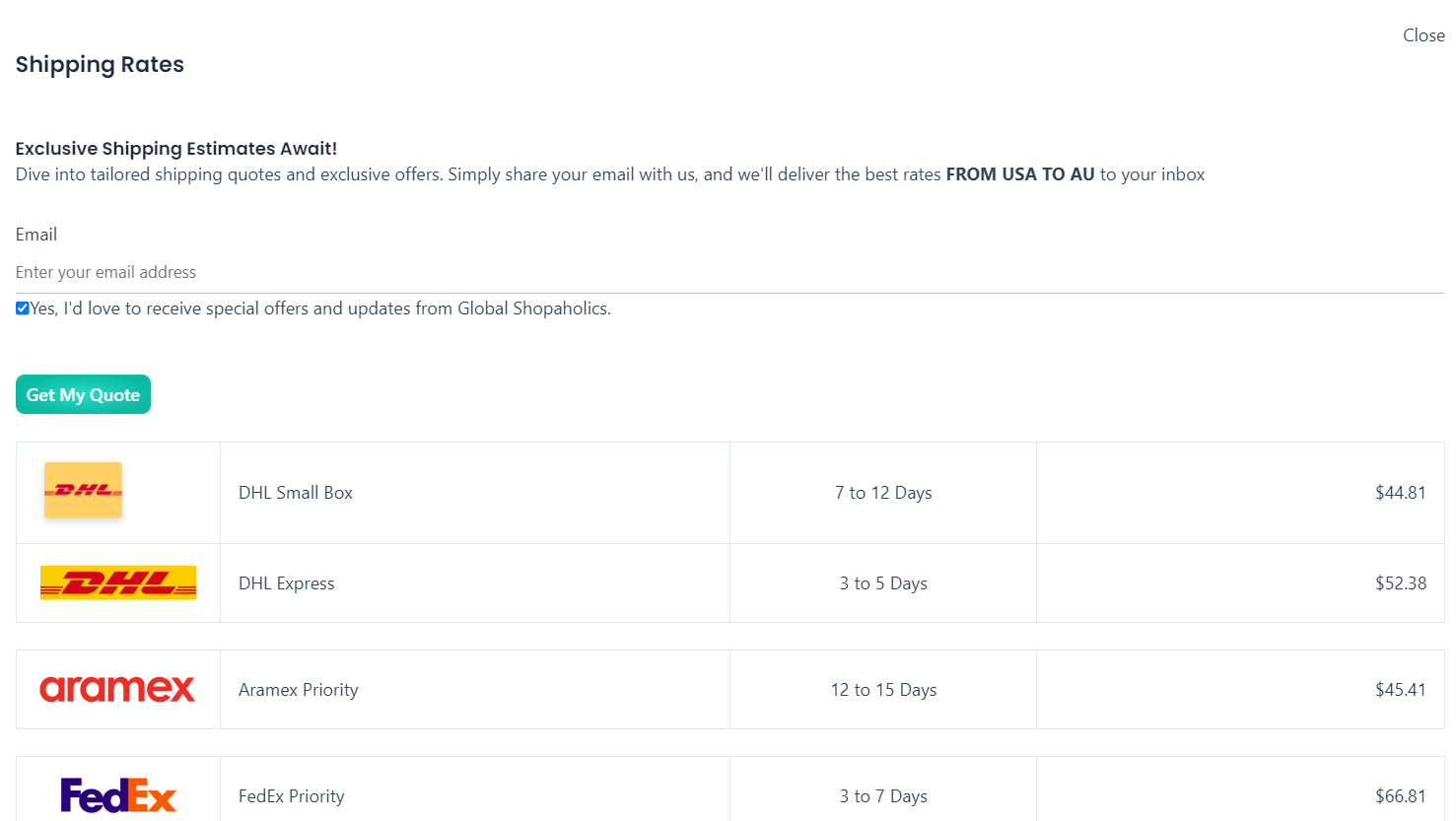Uncheck the special offers checkbox
This screenshot has height=821, width=1456.
point(23,308)
